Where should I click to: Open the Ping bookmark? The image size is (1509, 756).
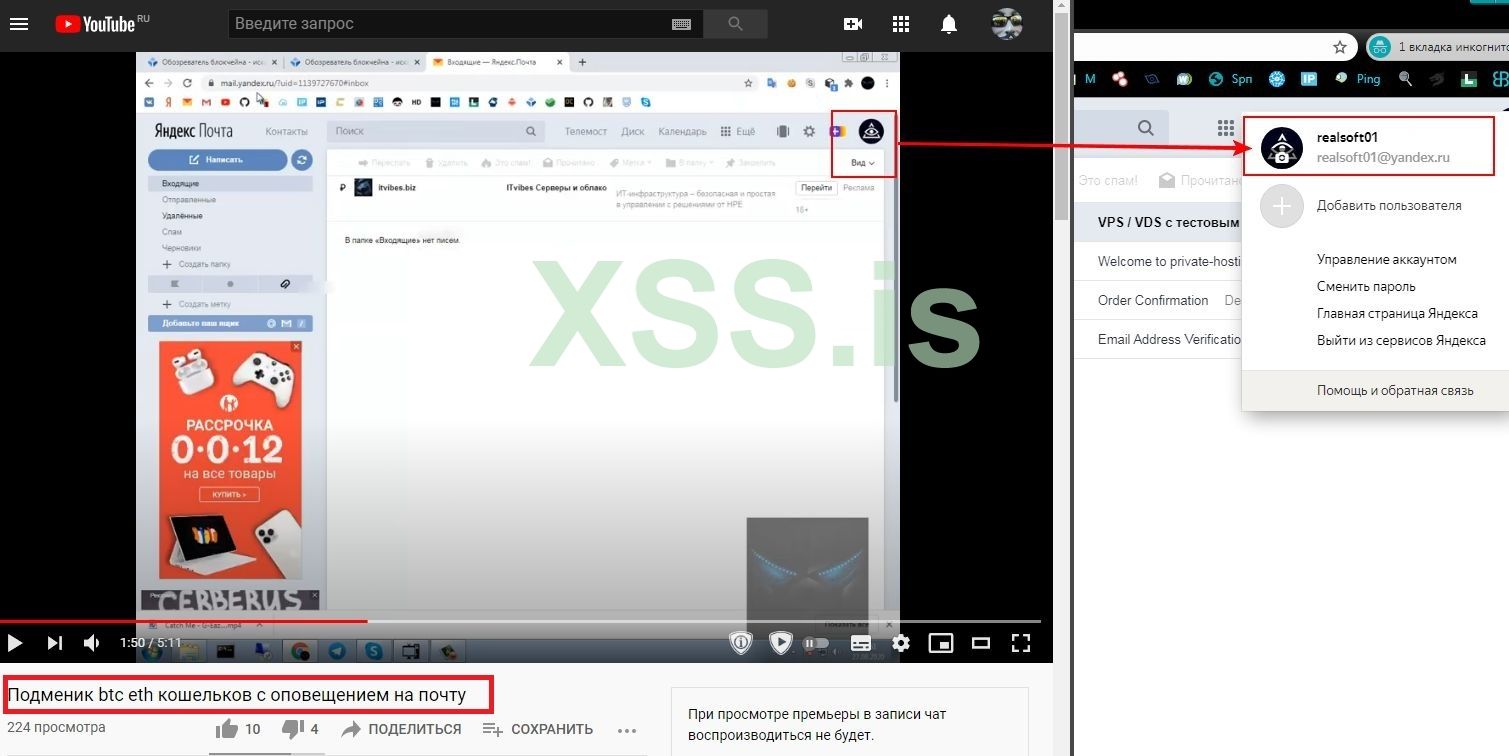click(x=1358, y=79)
